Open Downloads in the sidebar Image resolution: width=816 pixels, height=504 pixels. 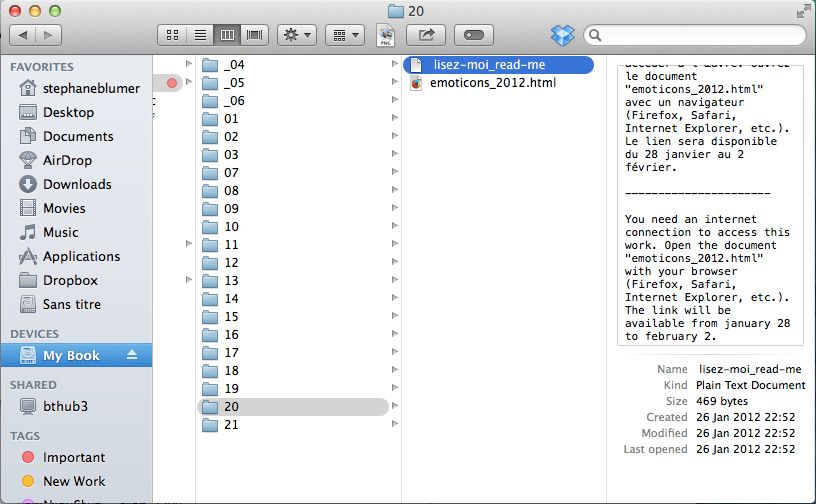point(76,184)
